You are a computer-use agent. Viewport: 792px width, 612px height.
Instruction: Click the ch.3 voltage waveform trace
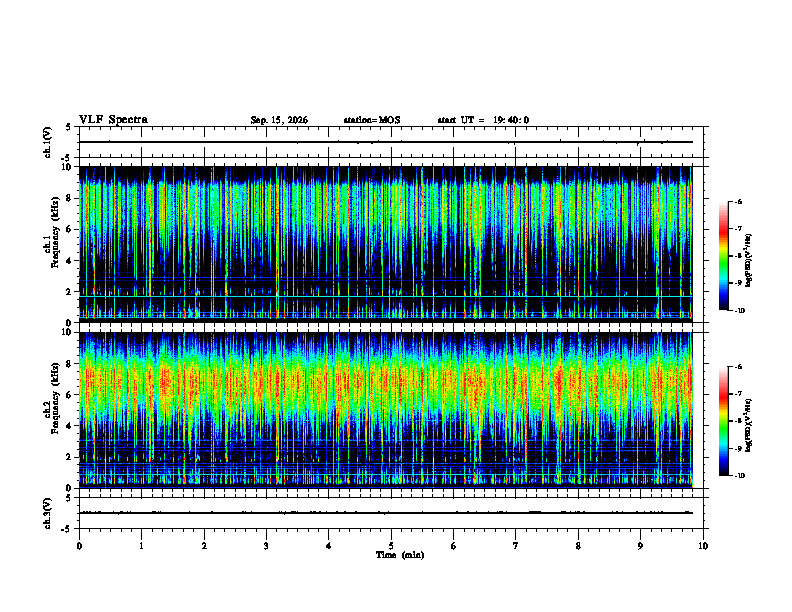[x=386, y=513]
